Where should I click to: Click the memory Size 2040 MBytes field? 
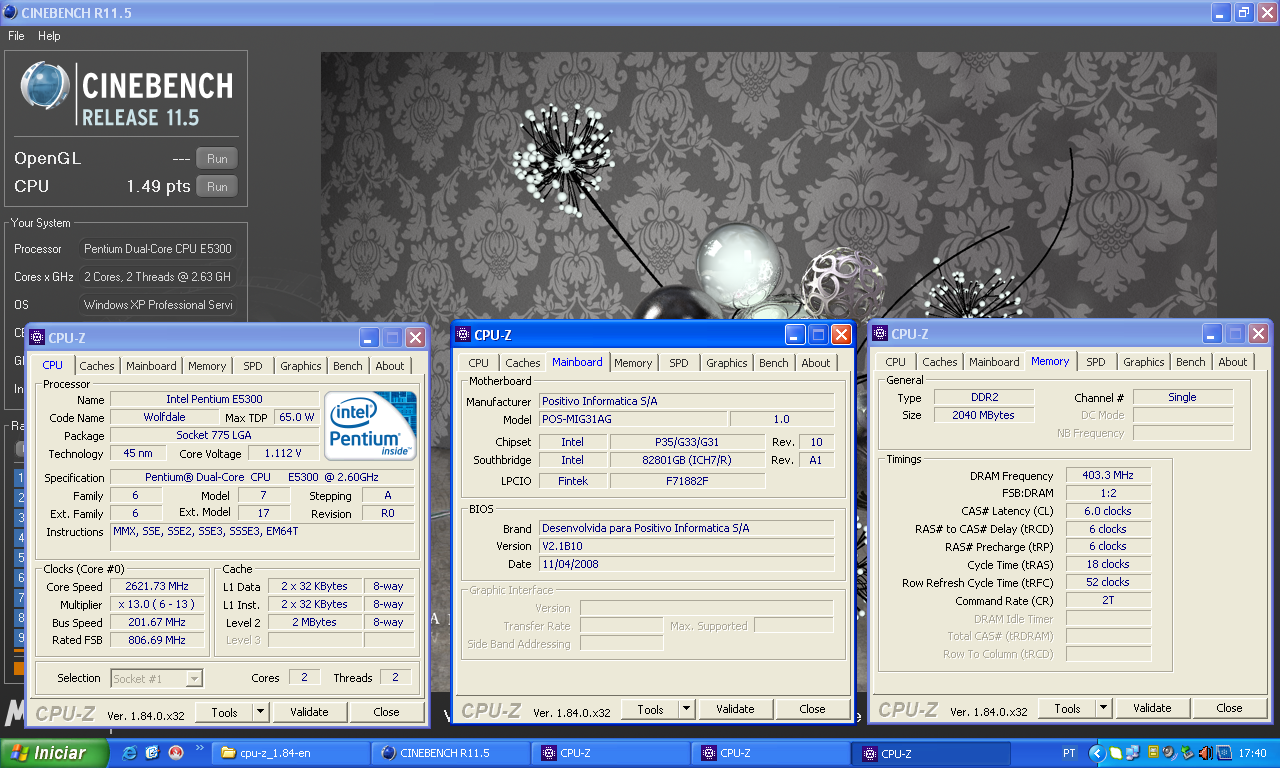983,415
